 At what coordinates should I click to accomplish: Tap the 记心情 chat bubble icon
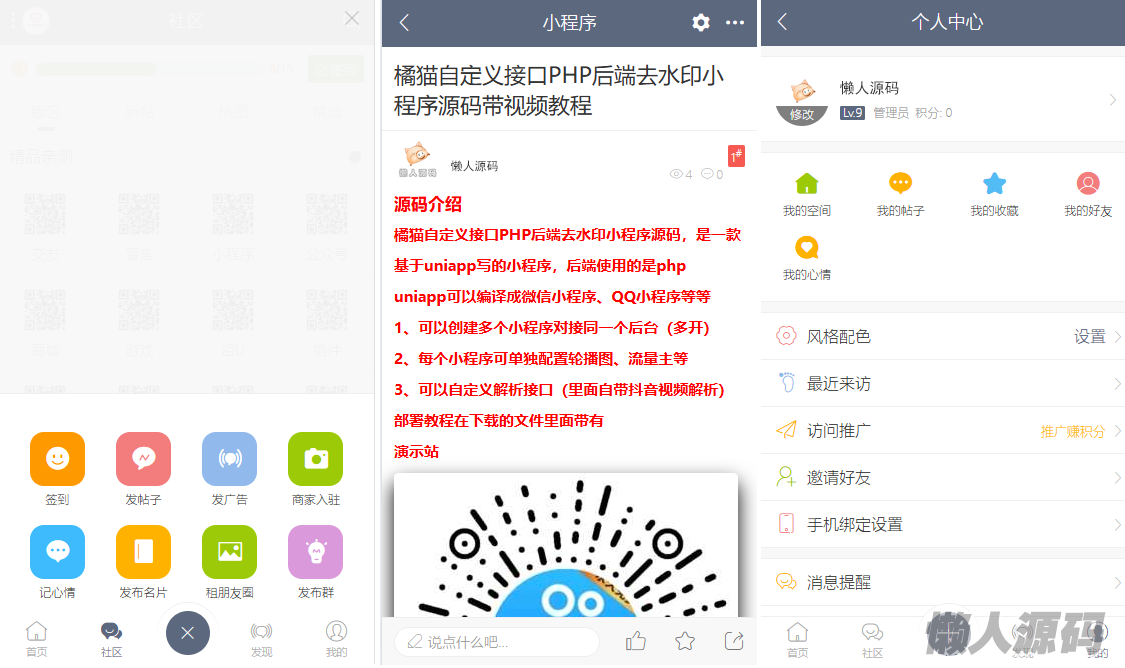click(x=57, y=552)
